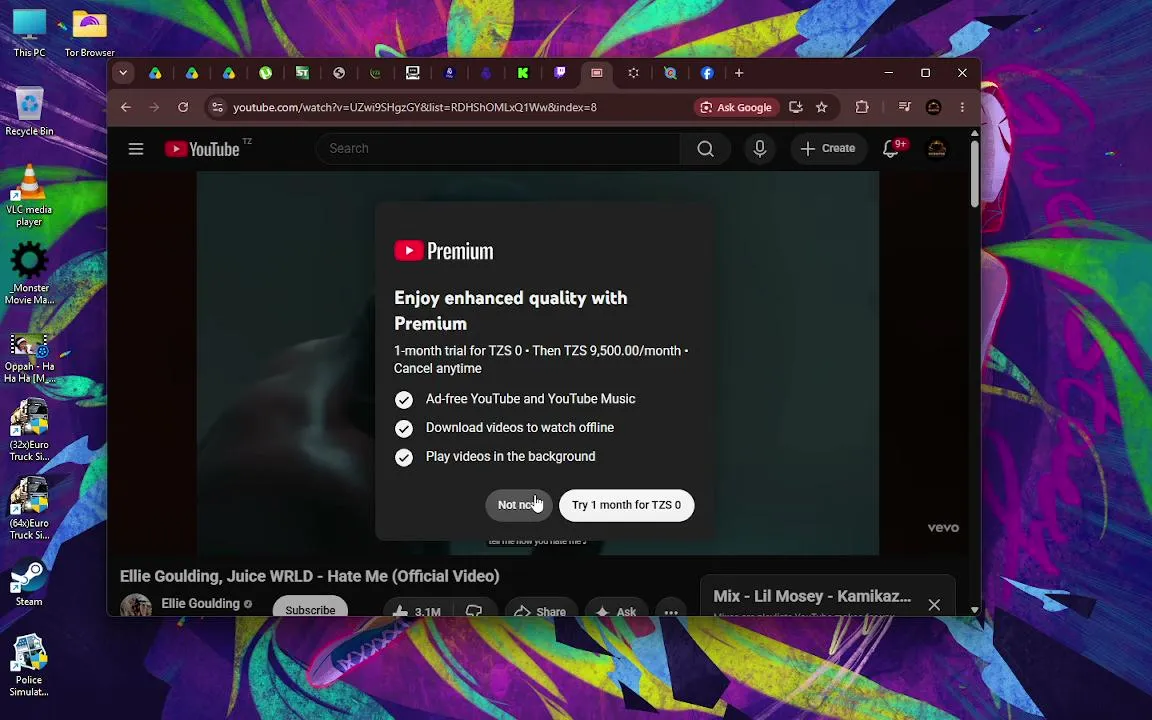Click the Ask button below video
1152x720 pixels.
tap(616, 608)
